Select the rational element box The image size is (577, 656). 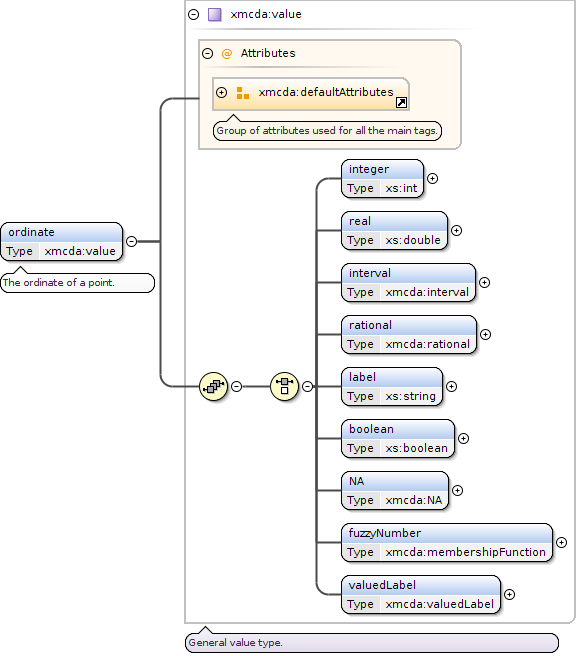[x=409, y=334]
